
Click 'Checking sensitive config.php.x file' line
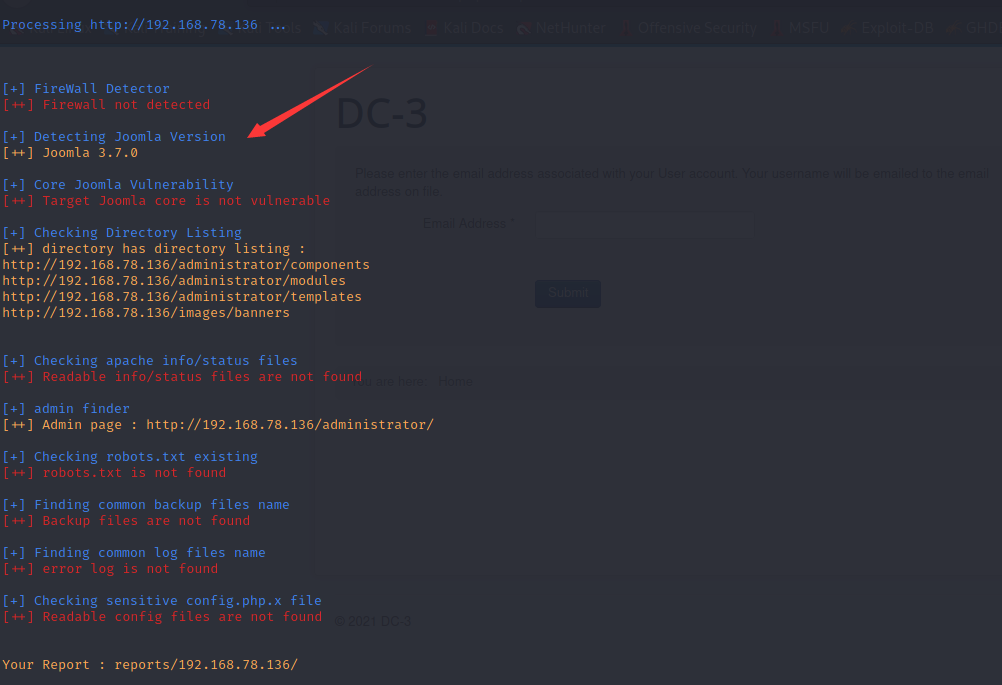pyautogui.click(x=162, y=600)
